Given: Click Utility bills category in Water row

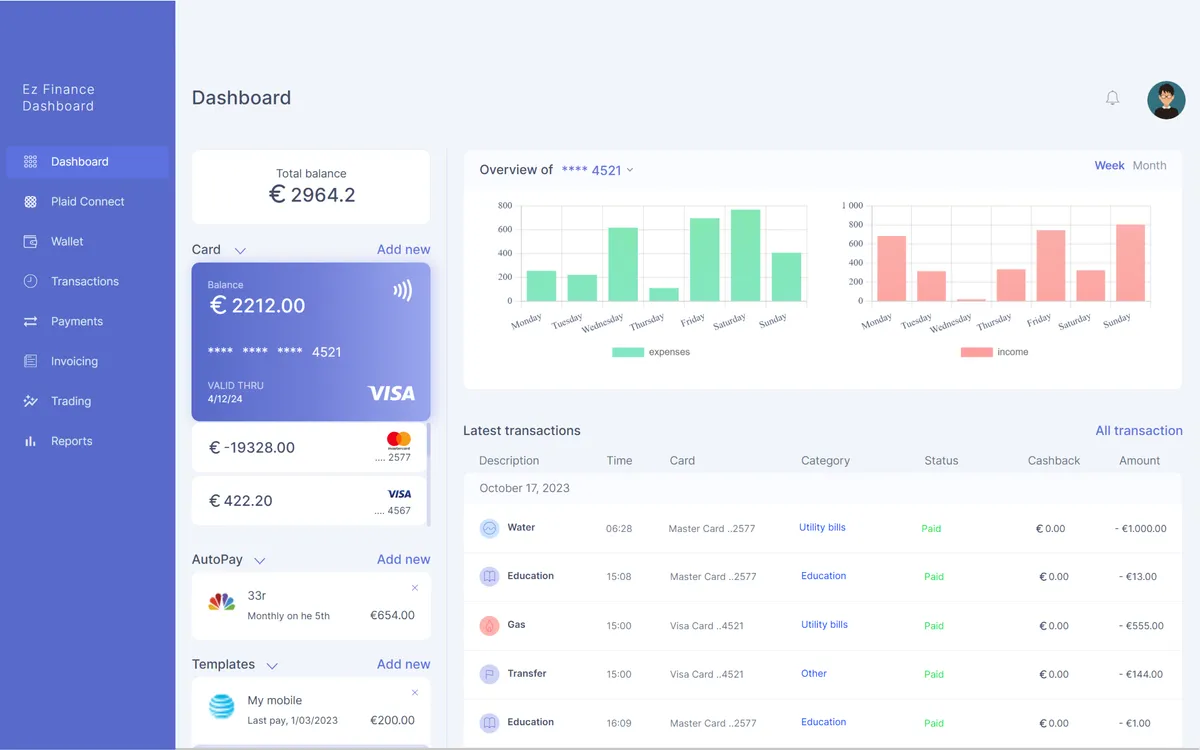Looking at the screenshot, I should click(822, 527).
